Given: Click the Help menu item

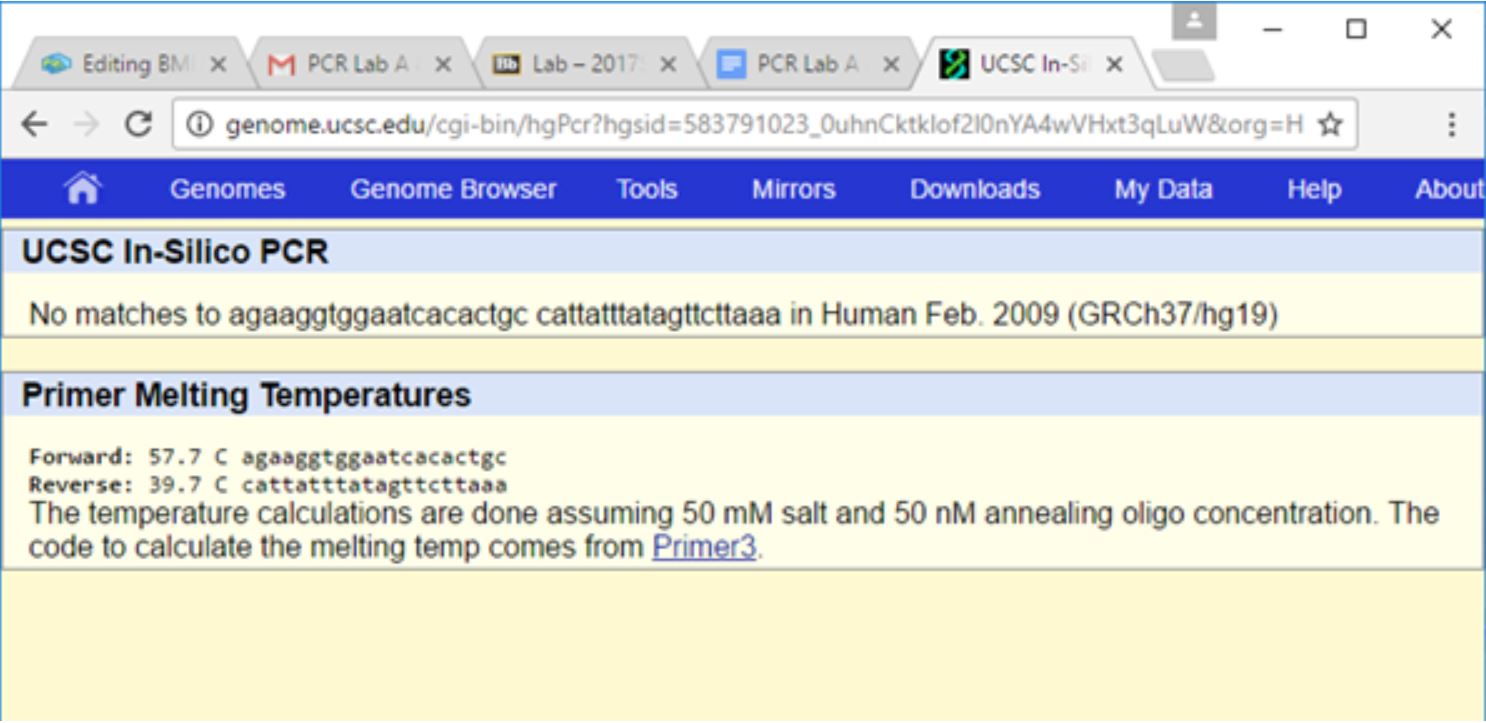Looking at the screenshot, I should pyautogui.click(x=1313, y=190).
